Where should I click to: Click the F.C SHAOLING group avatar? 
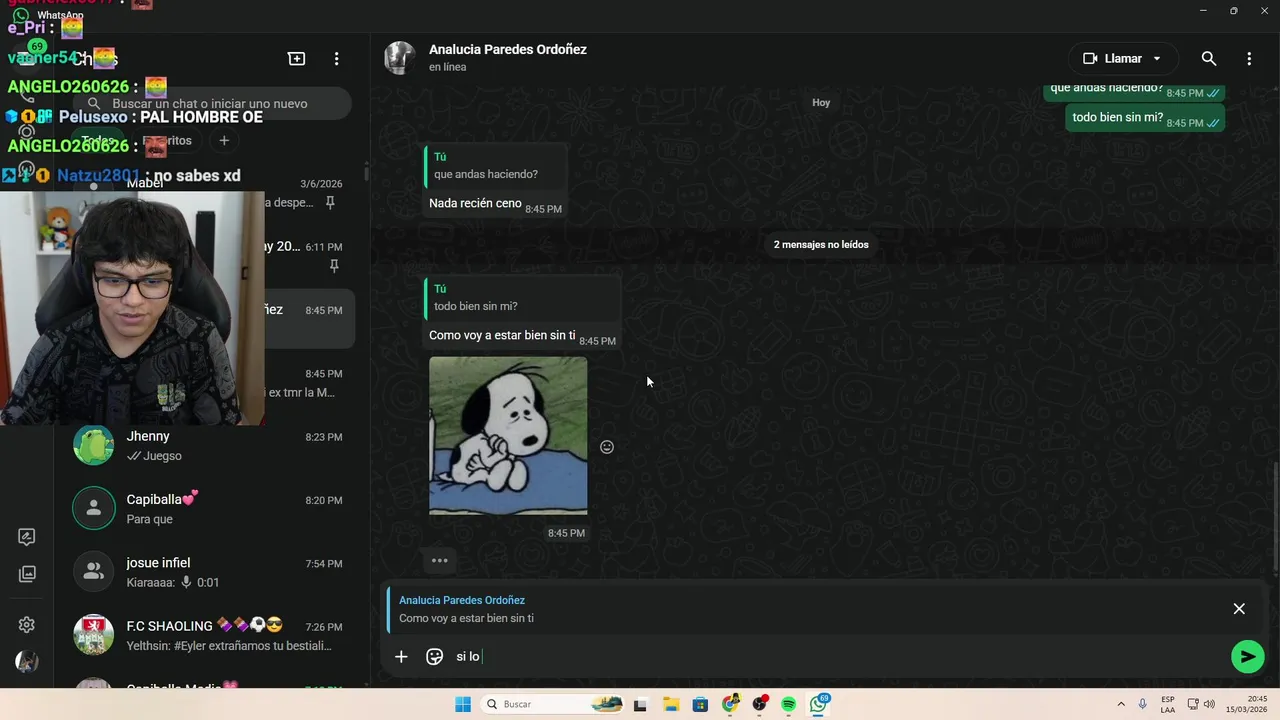(x=94, y=635)
